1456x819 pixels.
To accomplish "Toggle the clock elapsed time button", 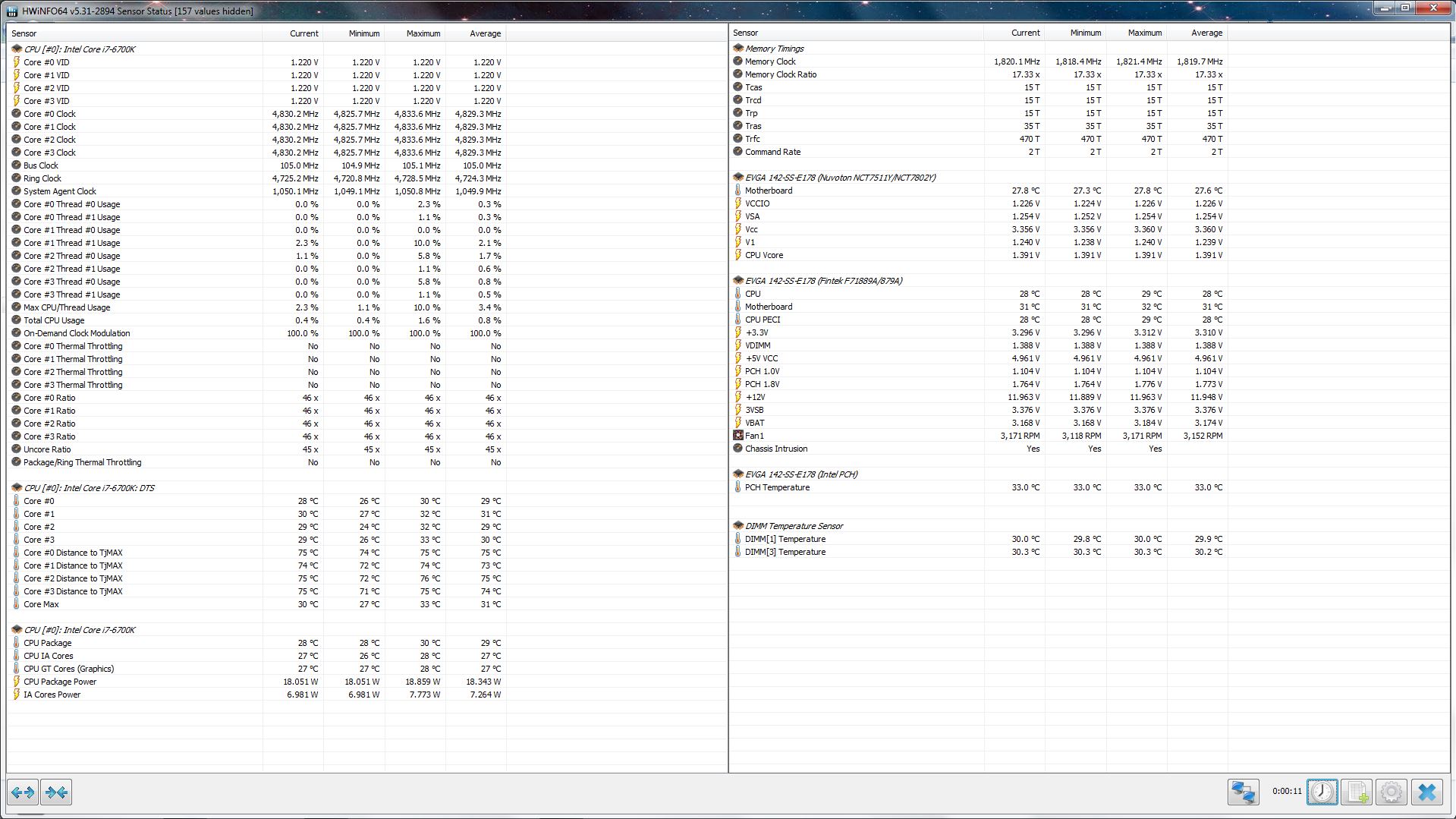I will coord(1322,792).
